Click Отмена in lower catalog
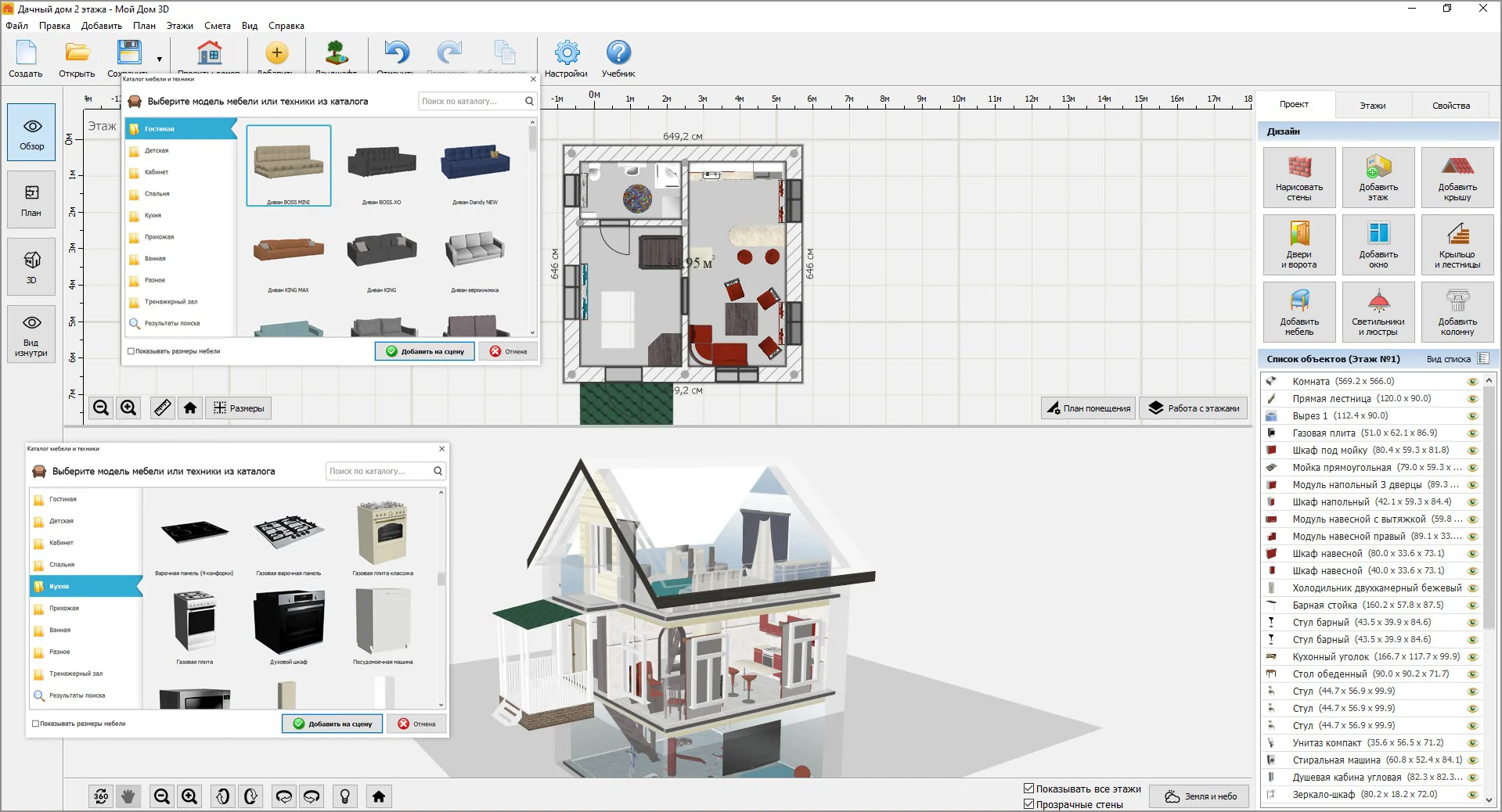 click(416, 724)
